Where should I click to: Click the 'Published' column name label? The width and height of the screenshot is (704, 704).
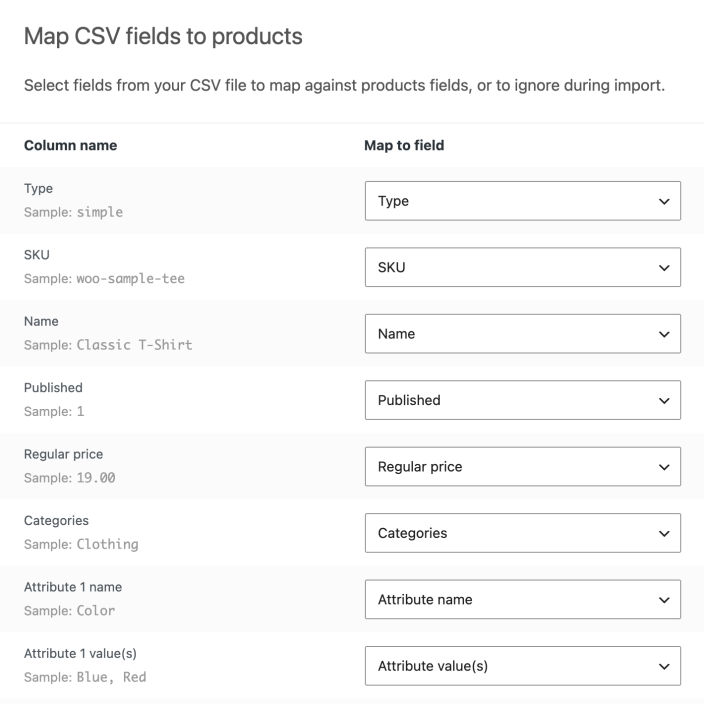(x=53, y=387)
